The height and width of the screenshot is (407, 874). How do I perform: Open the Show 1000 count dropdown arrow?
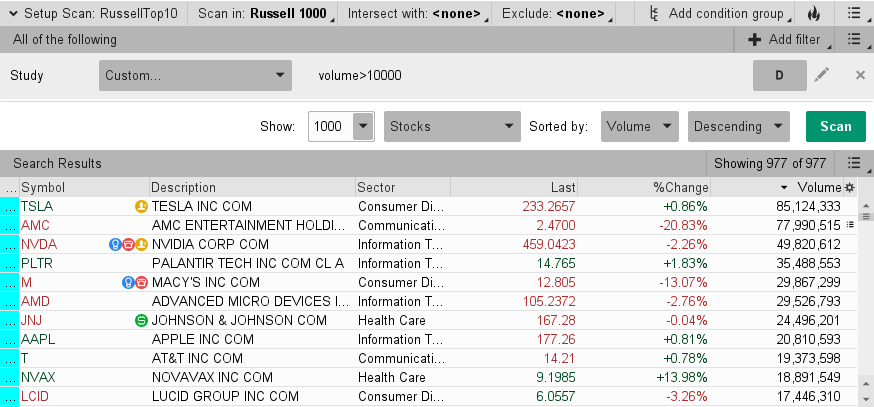(x=363, y=126)
